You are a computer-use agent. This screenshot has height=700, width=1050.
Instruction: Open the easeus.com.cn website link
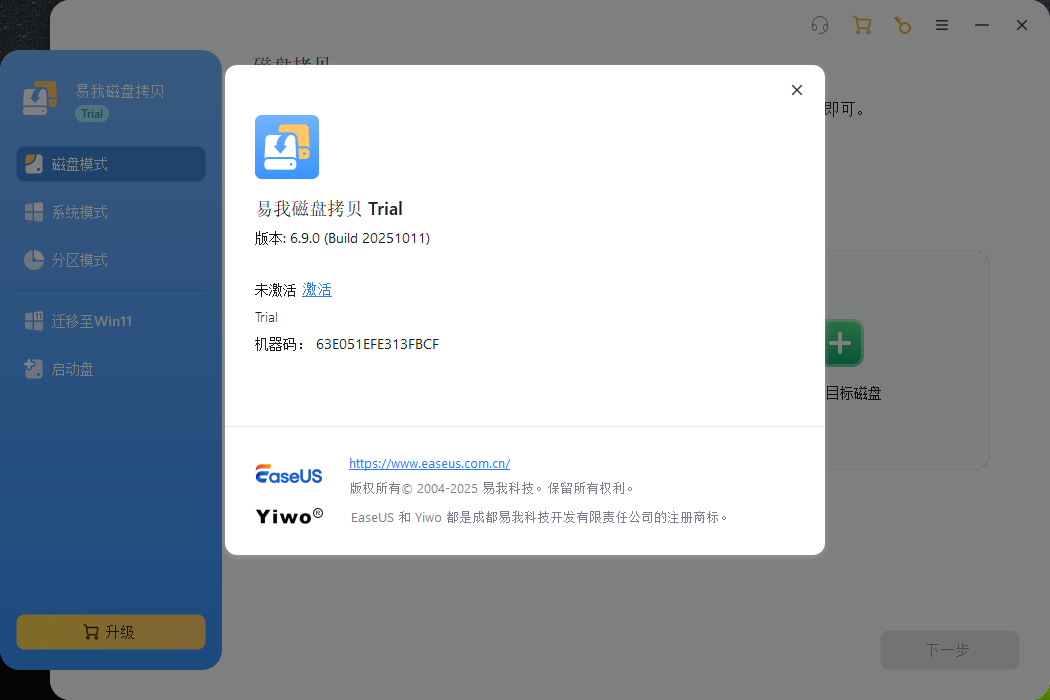429,463
